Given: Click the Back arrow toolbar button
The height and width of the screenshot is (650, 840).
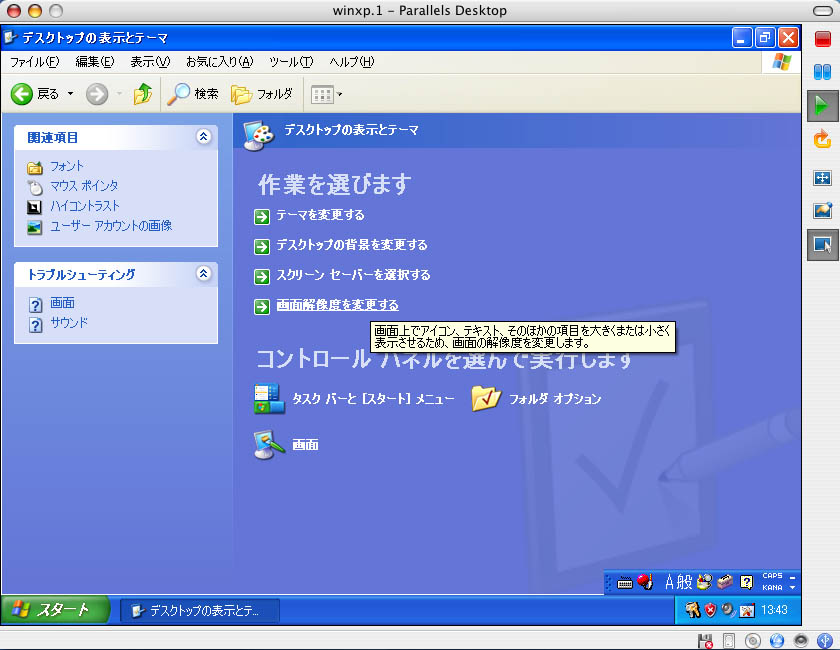Looking at the screenshot, I should pyautogui.click(x=23, y=94).
